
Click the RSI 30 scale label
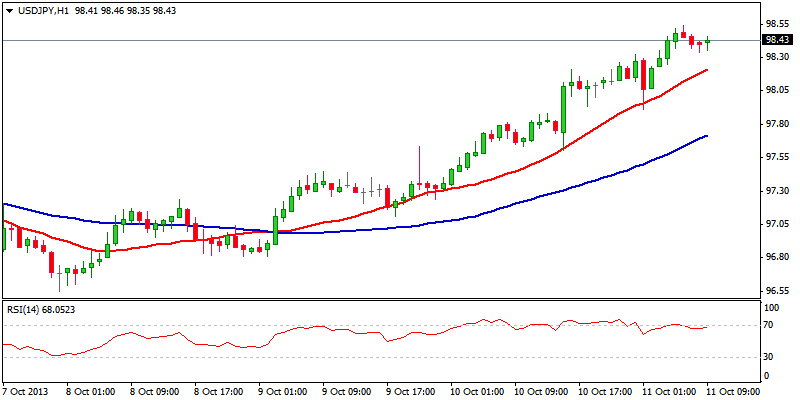[x=770, y=357]
